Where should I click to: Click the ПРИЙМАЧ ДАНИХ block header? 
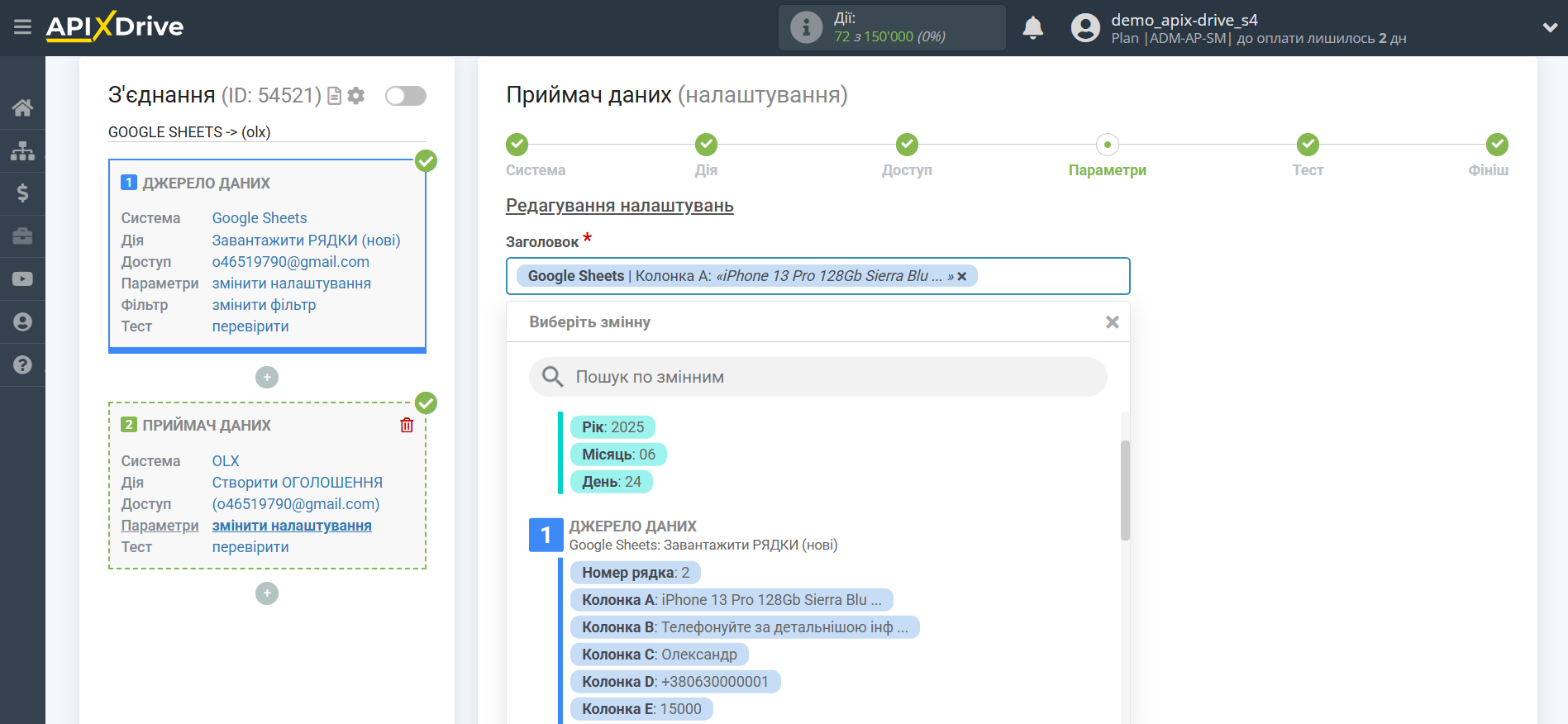point(207,426)
